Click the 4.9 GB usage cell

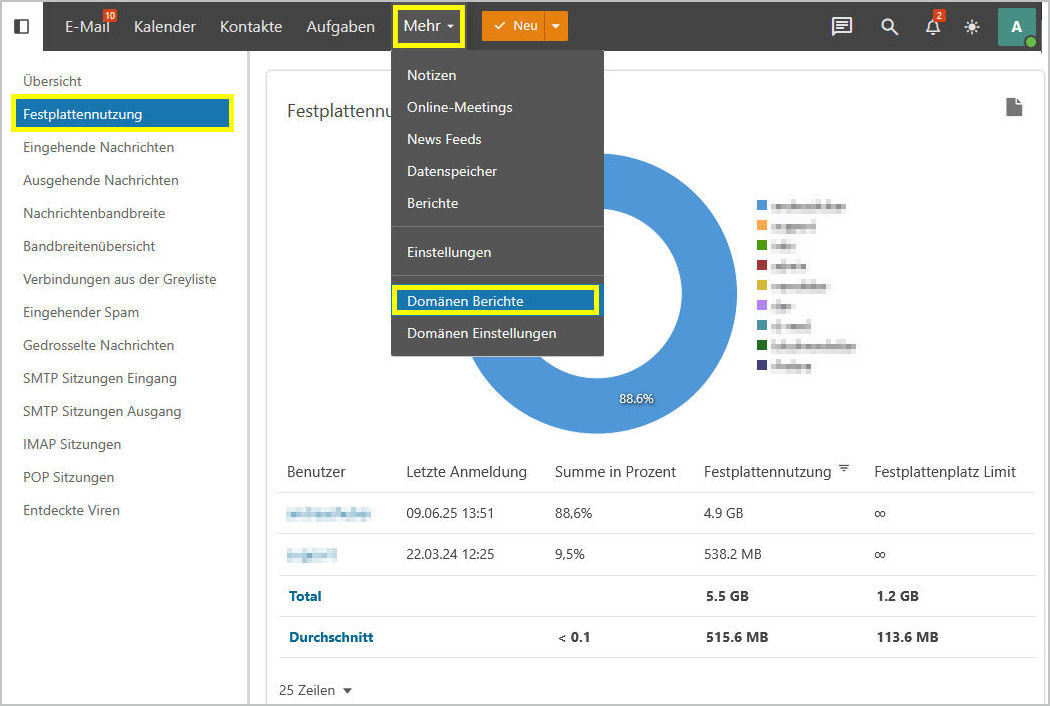tap(723, 513)
